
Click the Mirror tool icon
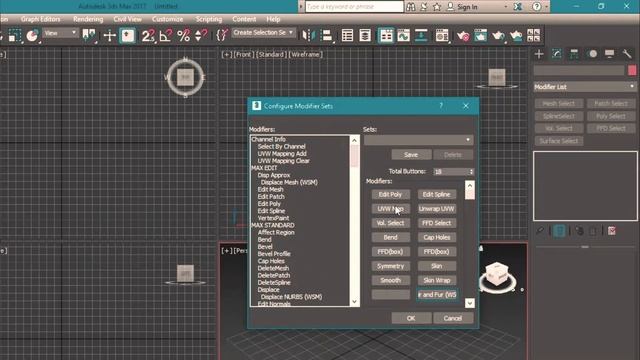[x=309, y=36]
